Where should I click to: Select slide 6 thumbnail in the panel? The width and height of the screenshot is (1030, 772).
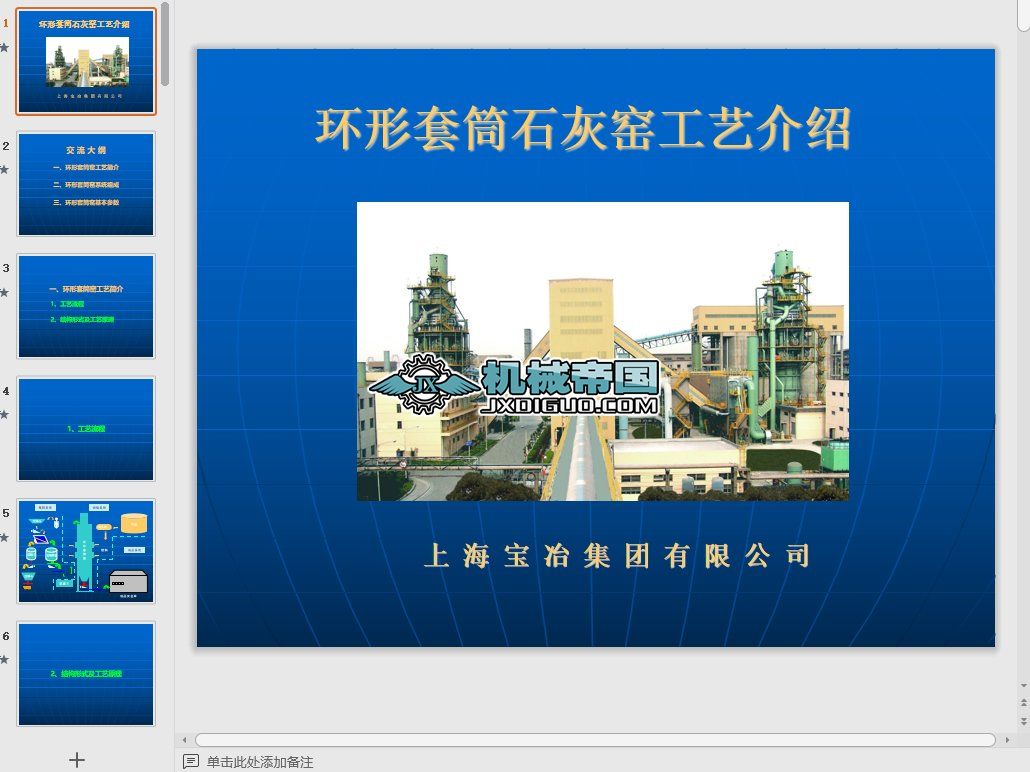point(86,674)
